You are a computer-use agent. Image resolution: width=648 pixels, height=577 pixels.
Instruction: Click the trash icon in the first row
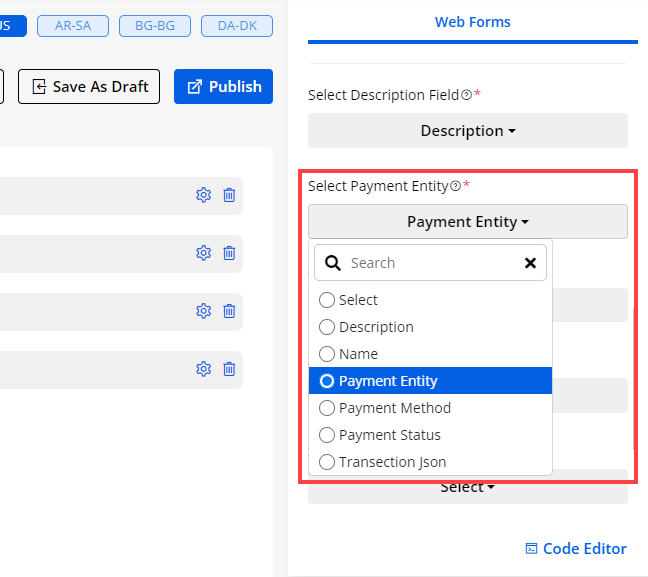[x=229, y=195]
